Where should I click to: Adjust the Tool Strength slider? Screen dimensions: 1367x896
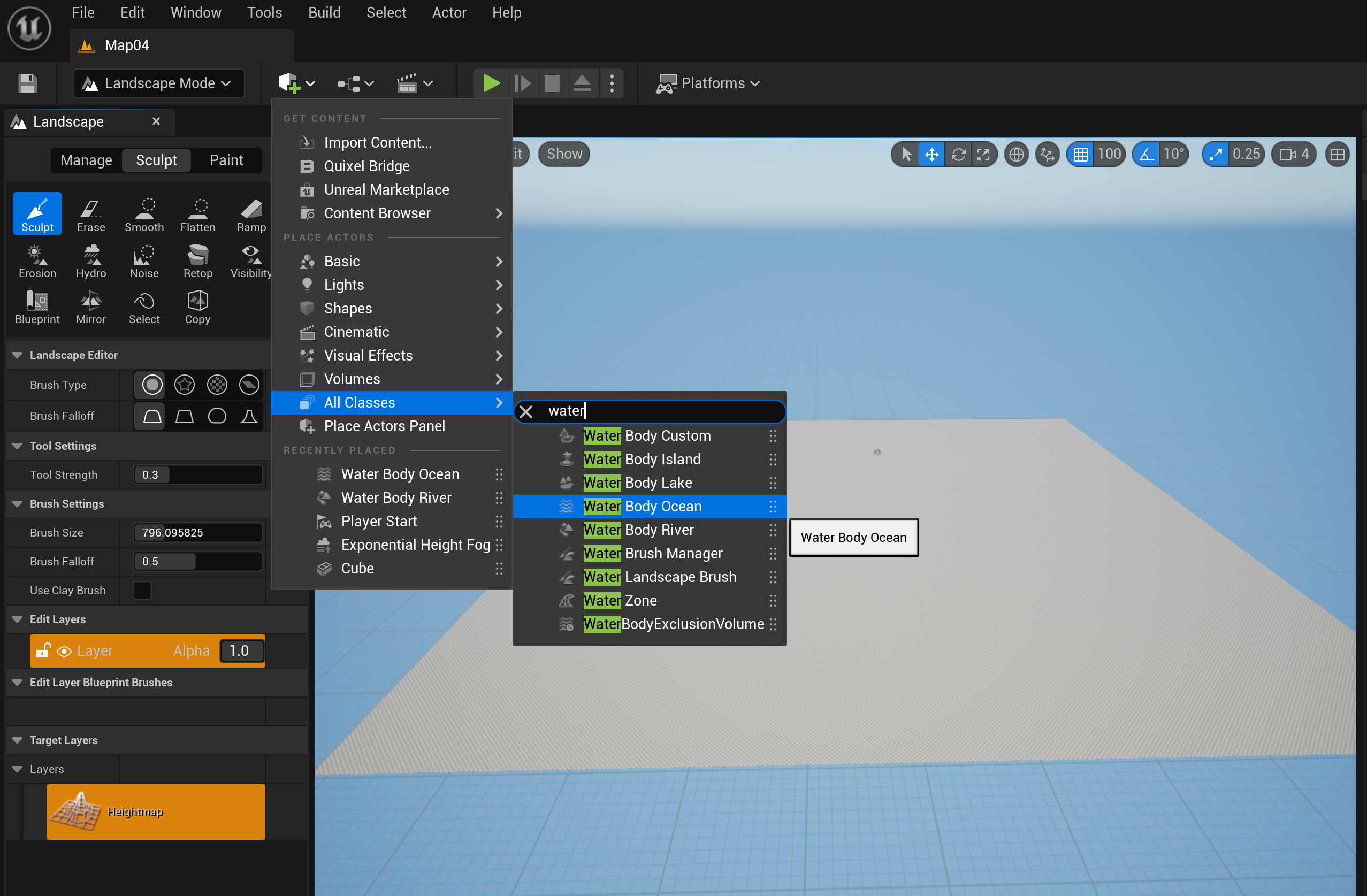pos(197,474)
